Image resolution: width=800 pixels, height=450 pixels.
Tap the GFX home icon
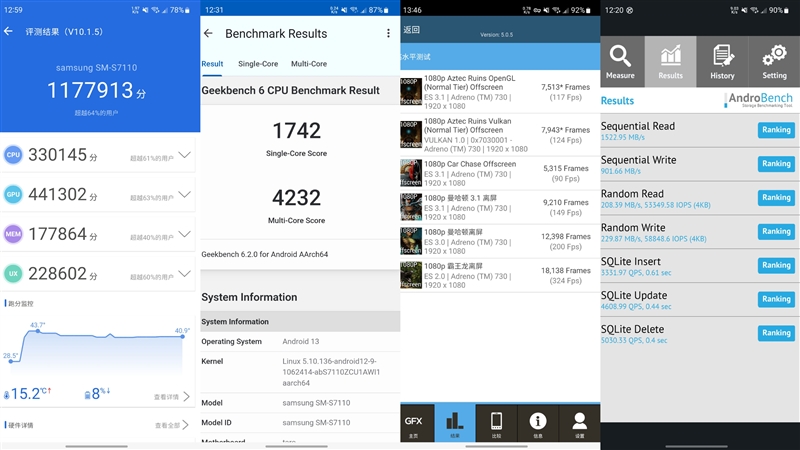pos(413,423)
